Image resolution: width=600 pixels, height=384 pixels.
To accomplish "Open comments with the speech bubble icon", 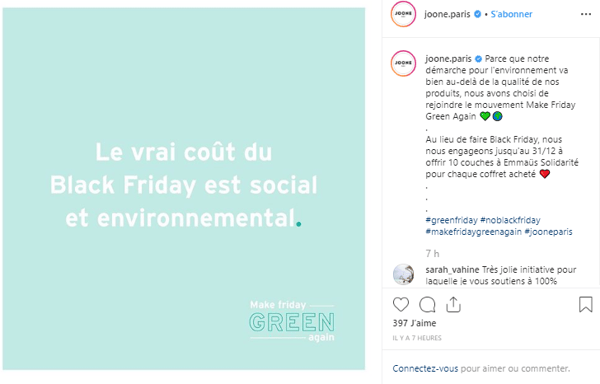I will (x=427, y=305).
